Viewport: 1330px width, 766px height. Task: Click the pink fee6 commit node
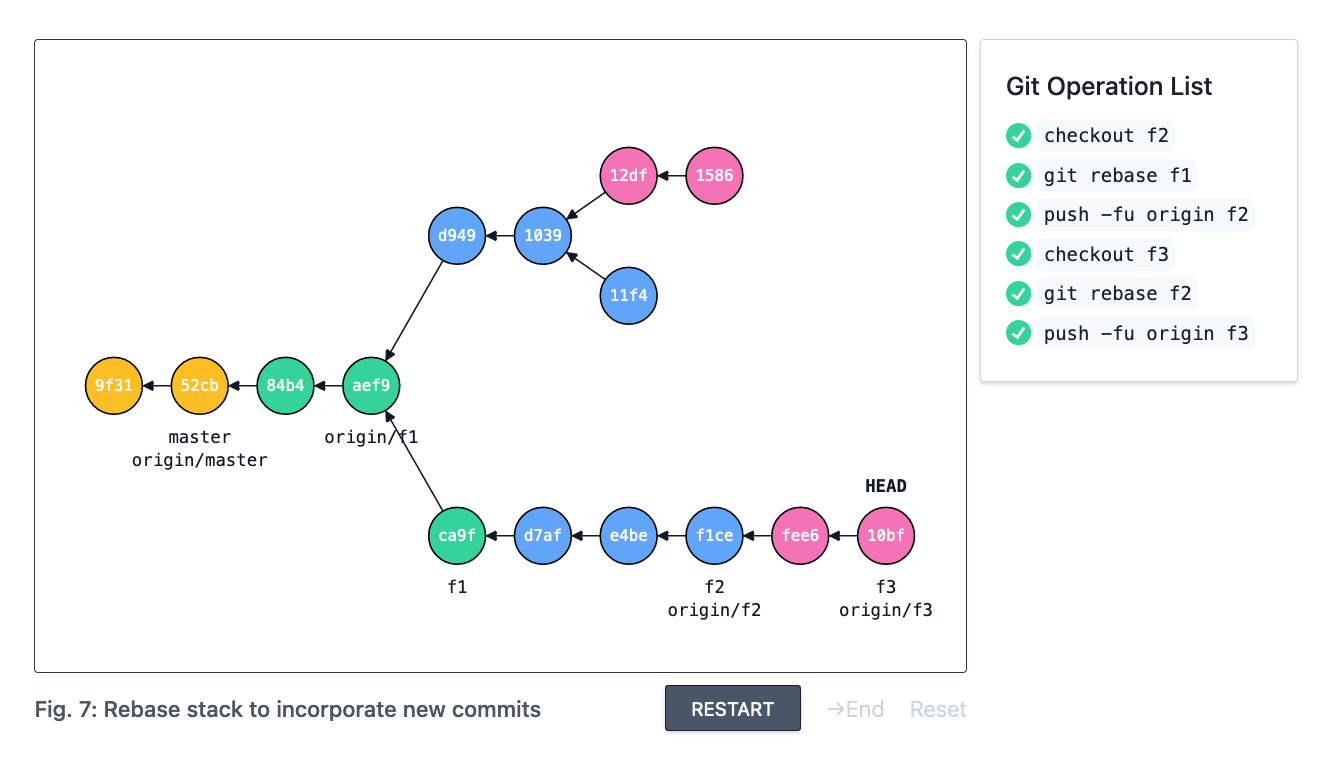(800, 535)
